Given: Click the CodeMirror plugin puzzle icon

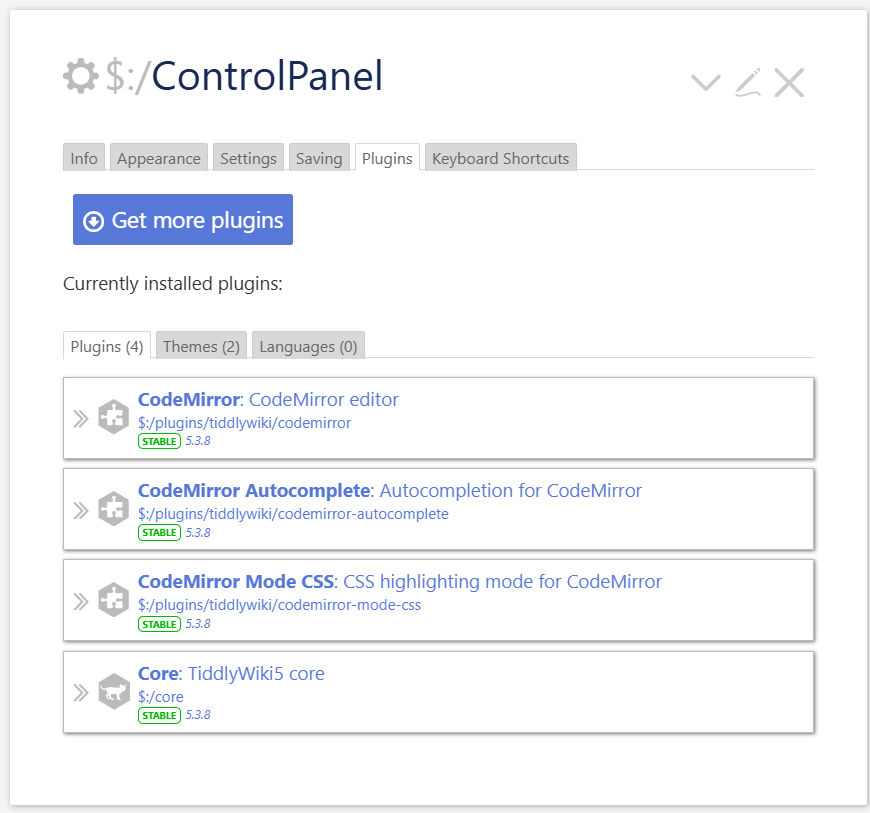Looking at the screenshot, I should pos(114,418).
